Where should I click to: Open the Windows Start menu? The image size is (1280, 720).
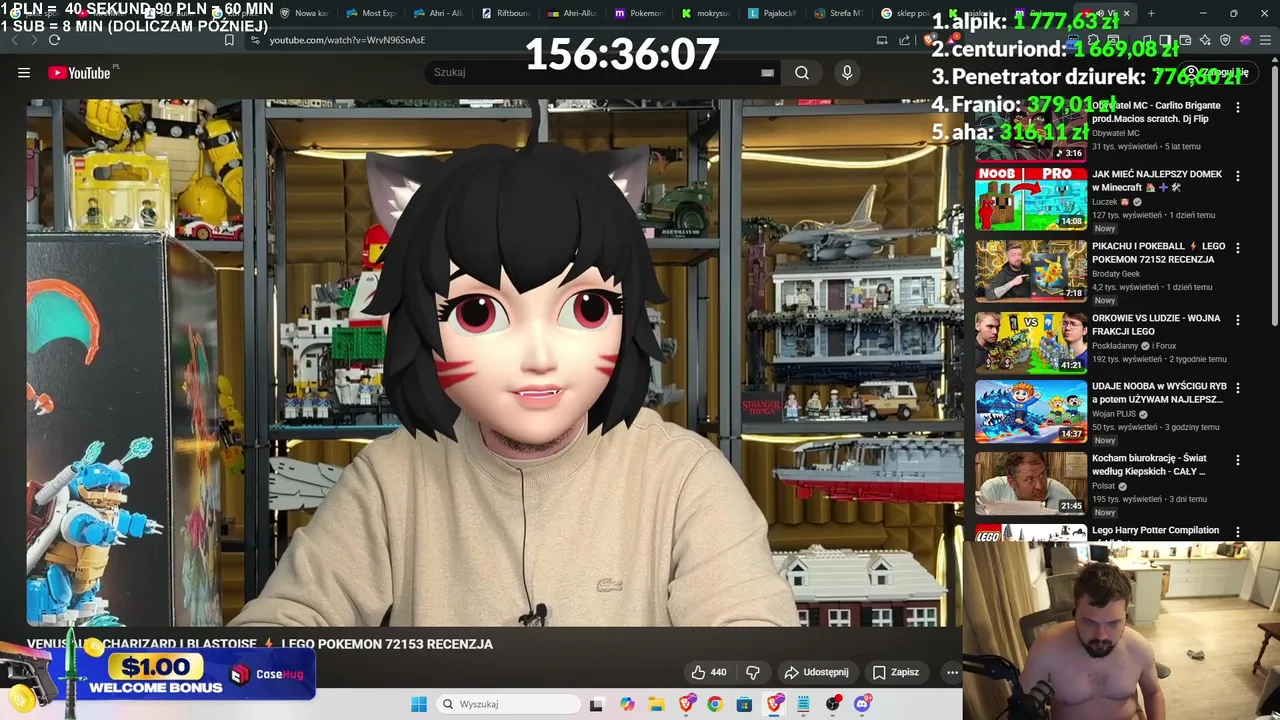419,704
